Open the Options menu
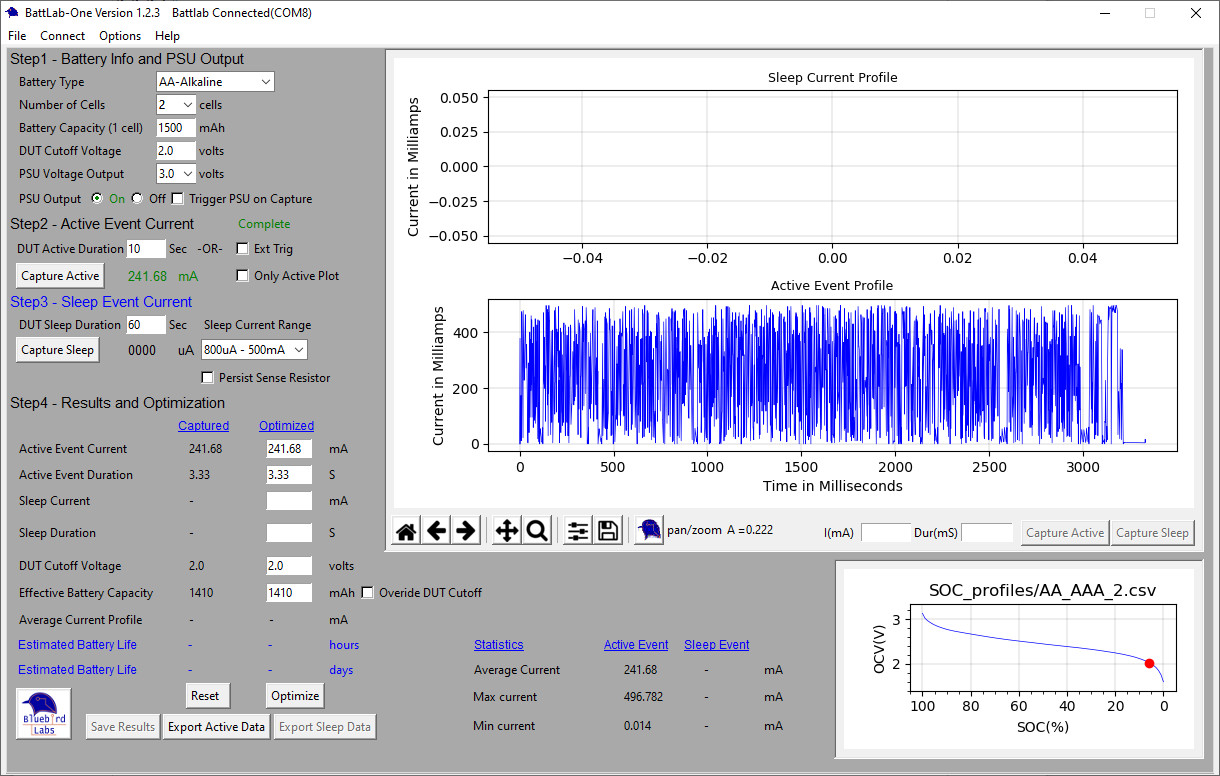This screenshot has height=776, width=1220. point(120,36)
